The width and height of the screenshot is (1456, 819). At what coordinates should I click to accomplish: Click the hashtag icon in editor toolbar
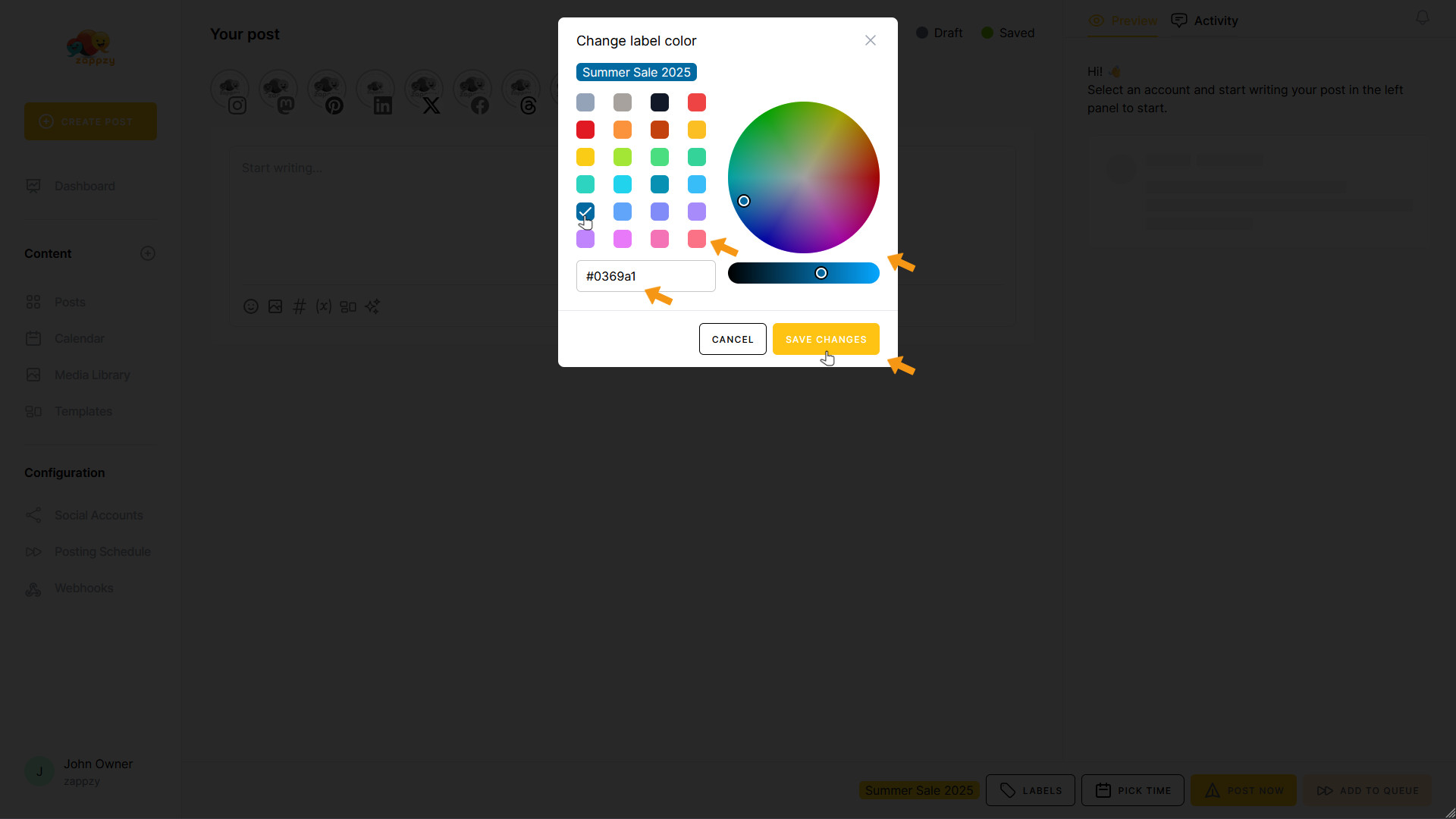(300, 306)
